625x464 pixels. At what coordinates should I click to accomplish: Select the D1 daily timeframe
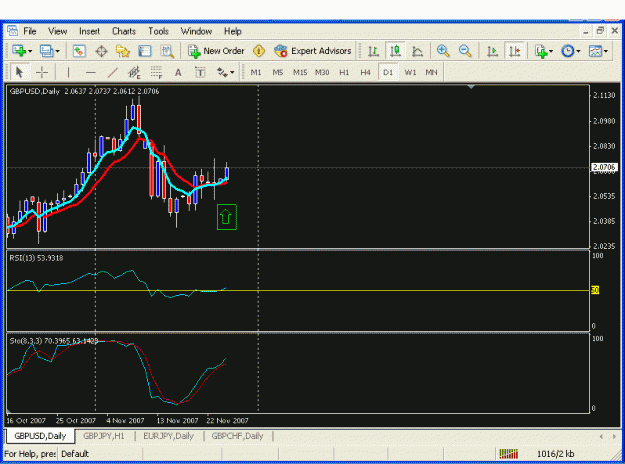pos(388,72)
